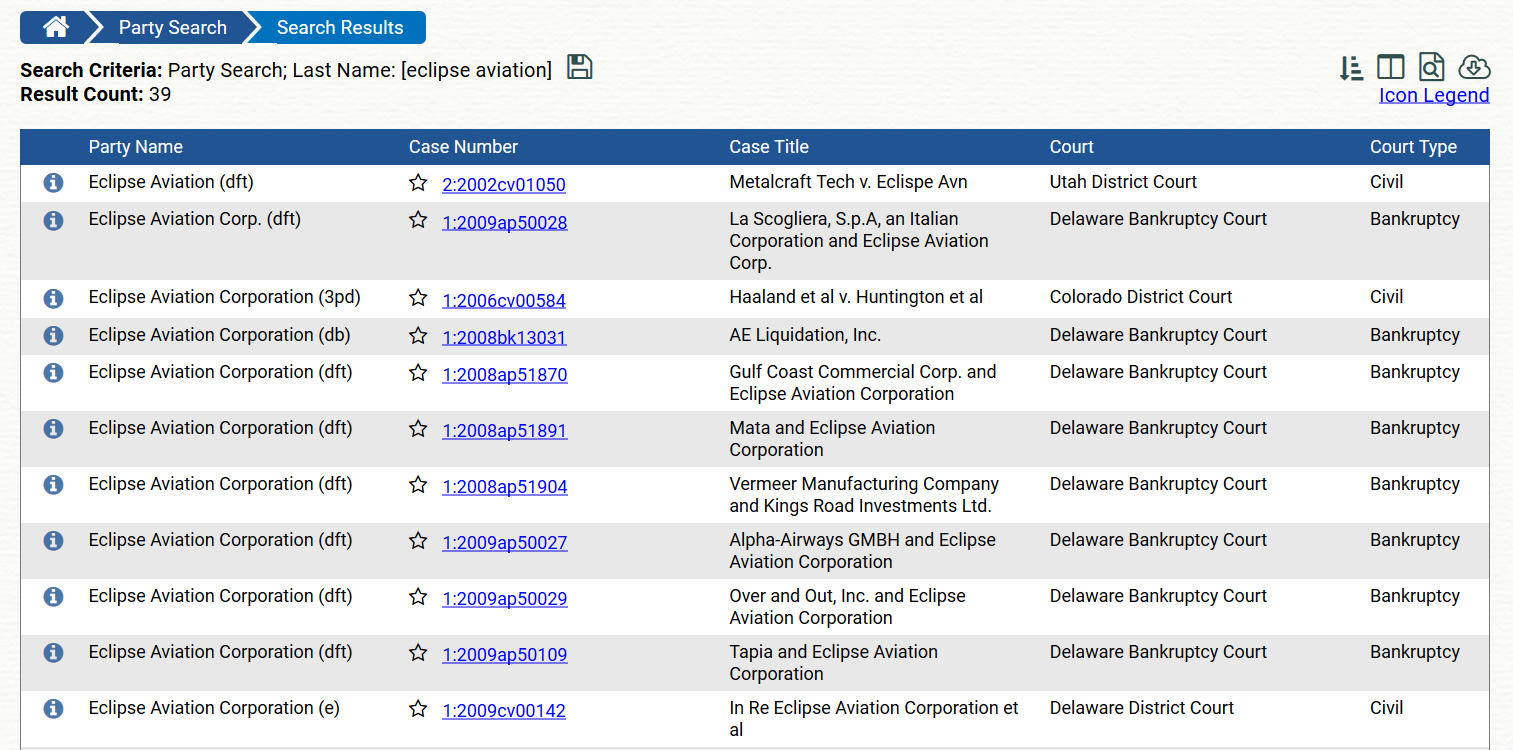Select case title Tapia and Eclipse Aviation Corporation
Viewport: 1513px width, 750px height.
click(x=834, y=663)
